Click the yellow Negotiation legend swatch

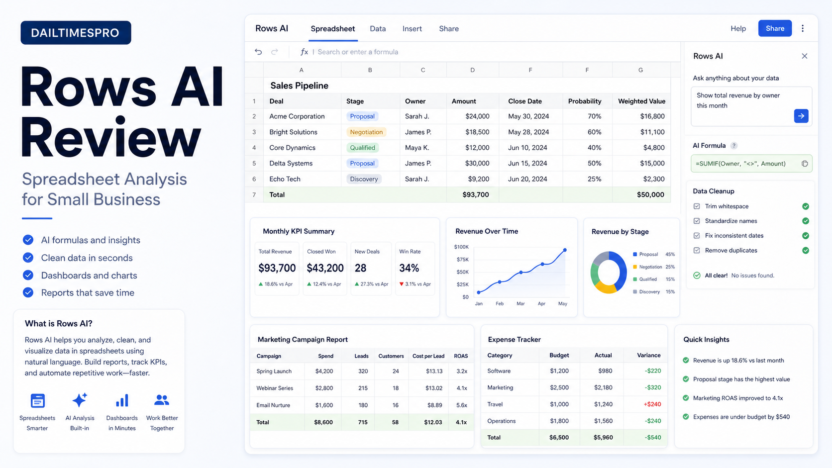click(635, 267)
